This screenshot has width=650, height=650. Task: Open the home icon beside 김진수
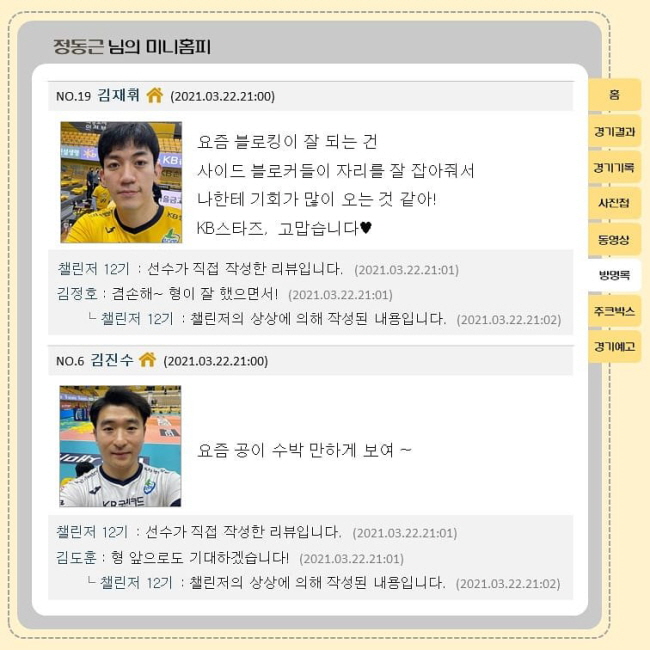tap(148, 359)
